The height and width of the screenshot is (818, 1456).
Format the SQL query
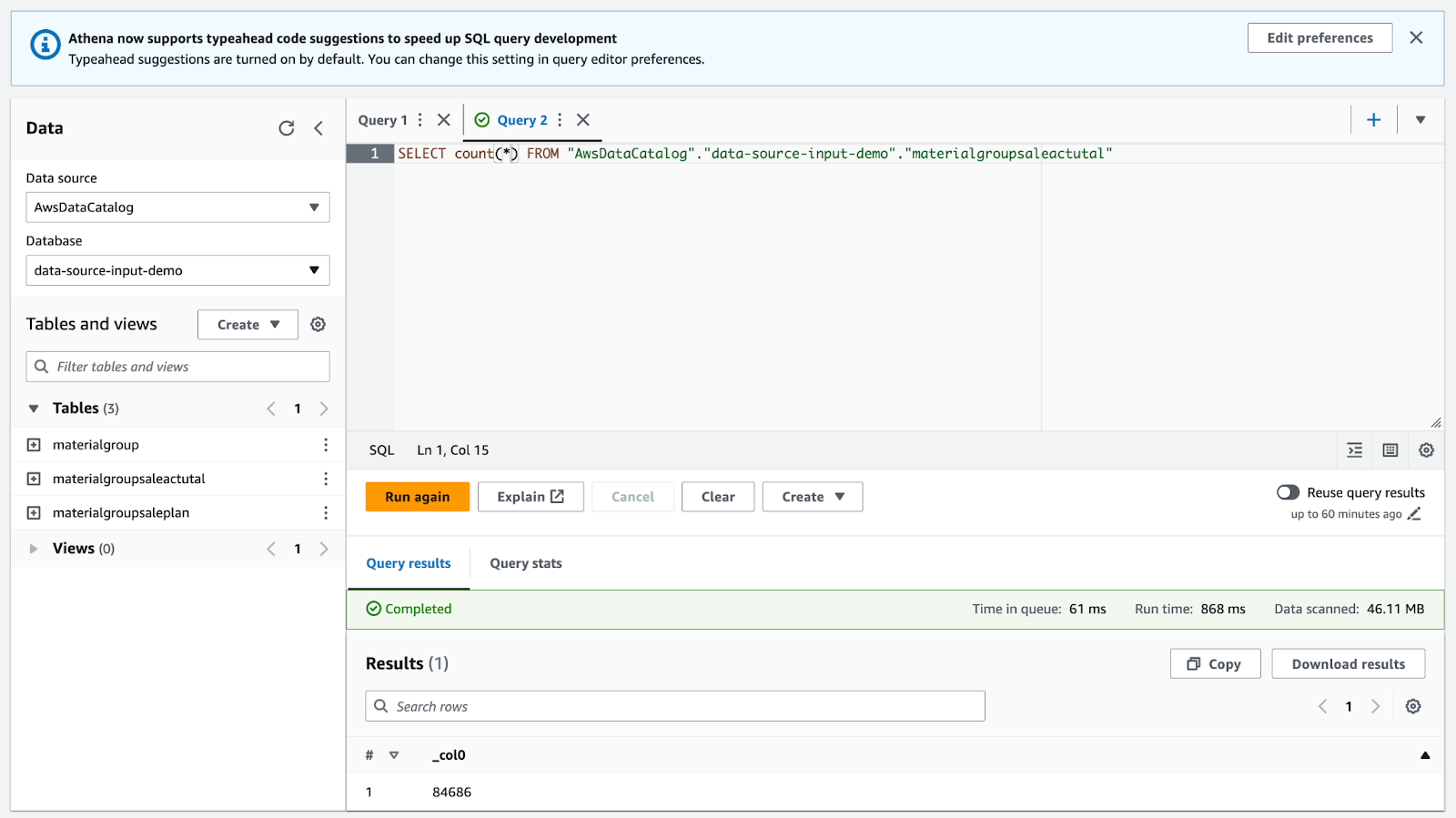click(x=1355, y=450)
